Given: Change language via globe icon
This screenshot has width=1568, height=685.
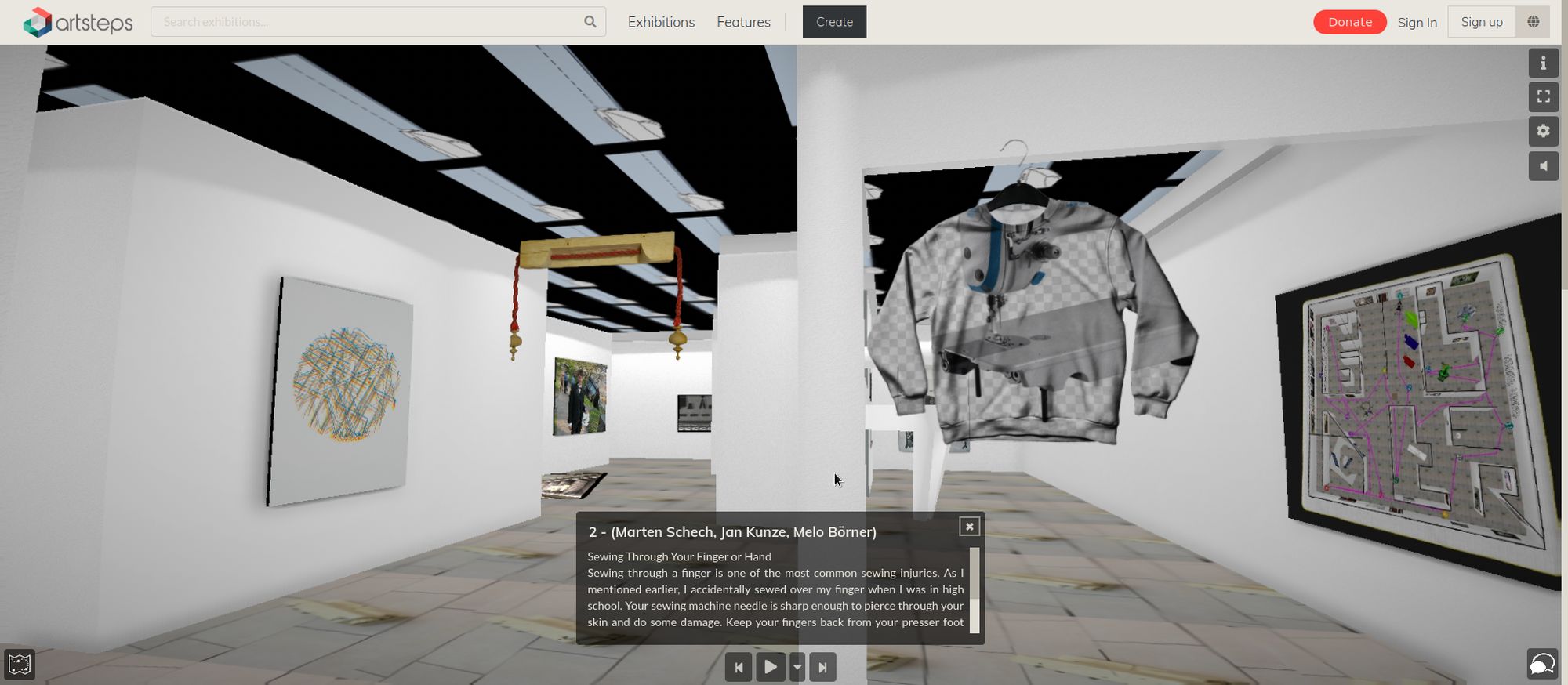Looking at the screenshot, I should point(1533,22).
